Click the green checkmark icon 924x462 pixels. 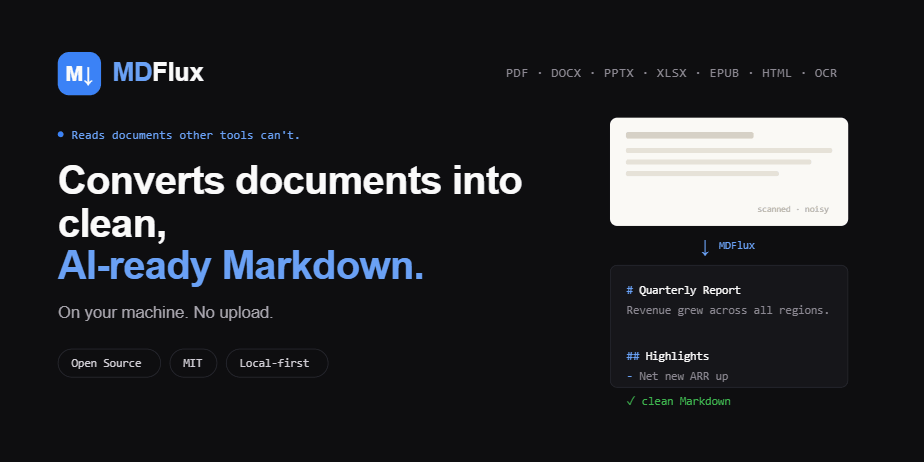click(x=631, y=401)
